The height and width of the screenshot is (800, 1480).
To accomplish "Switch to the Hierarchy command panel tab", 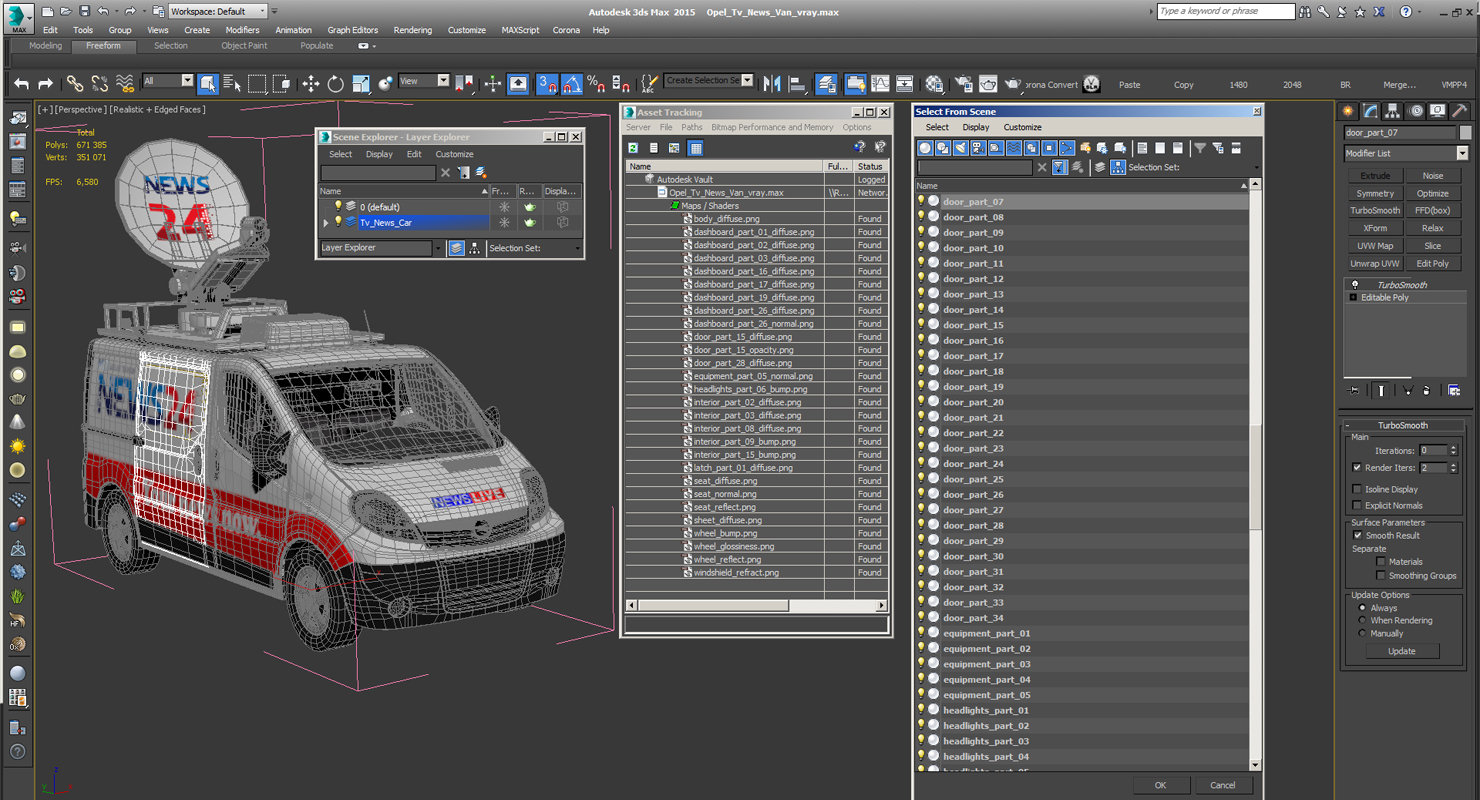I will (1393, 111).
